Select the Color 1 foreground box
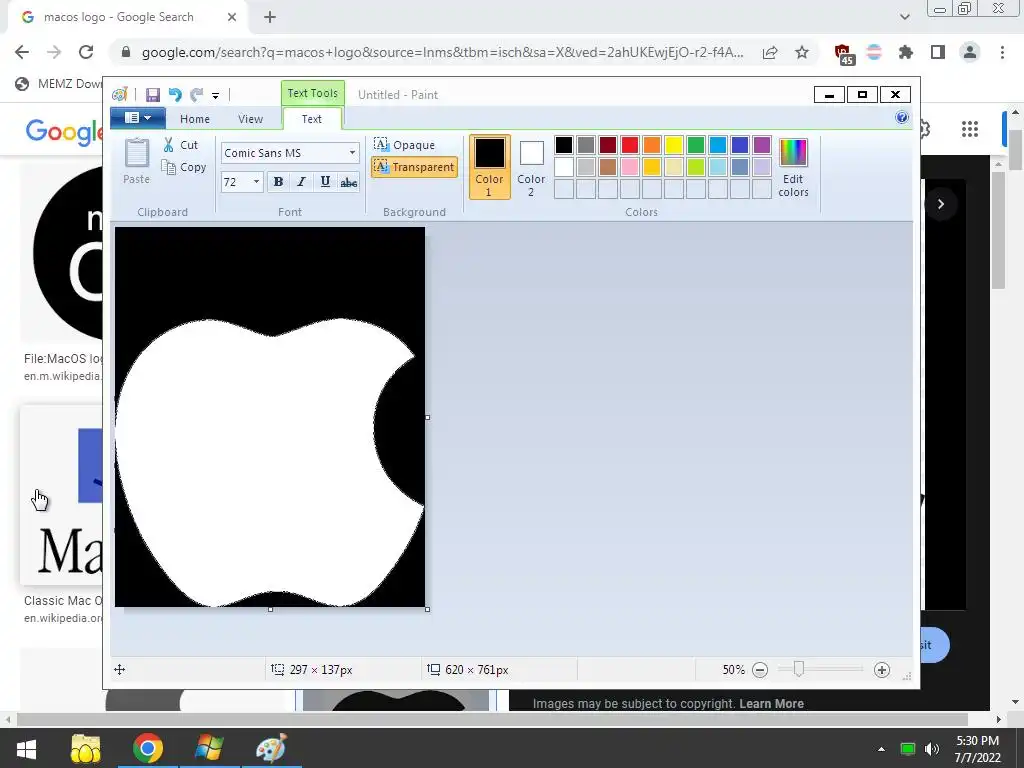1024x768 pixels. [x=489, y=167]
